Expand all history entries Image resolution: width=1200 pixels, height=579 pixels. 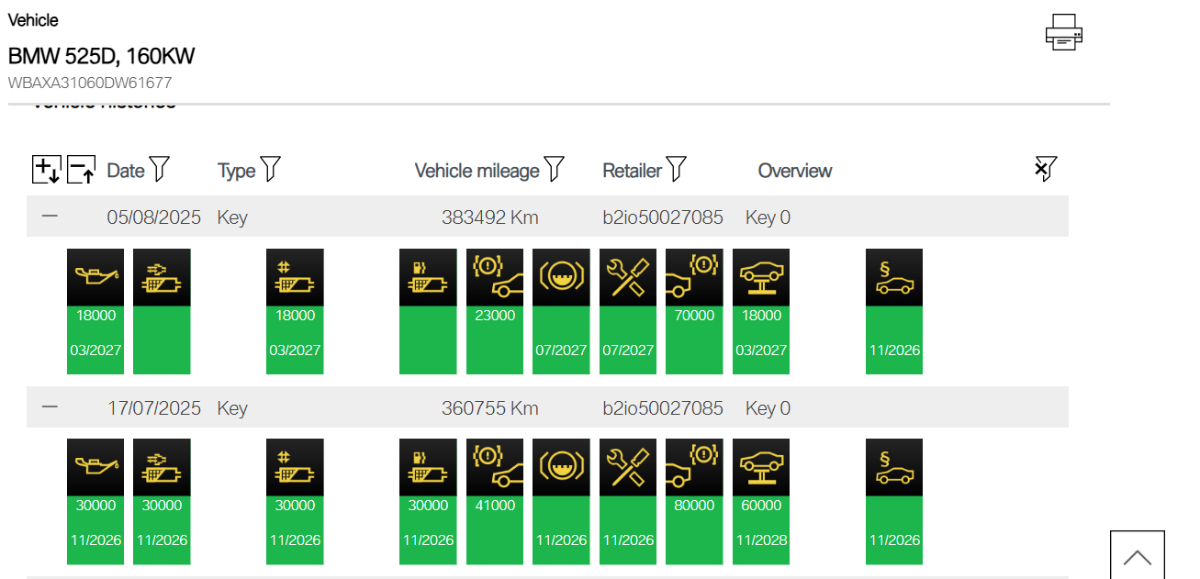click(x=46, y=170)
